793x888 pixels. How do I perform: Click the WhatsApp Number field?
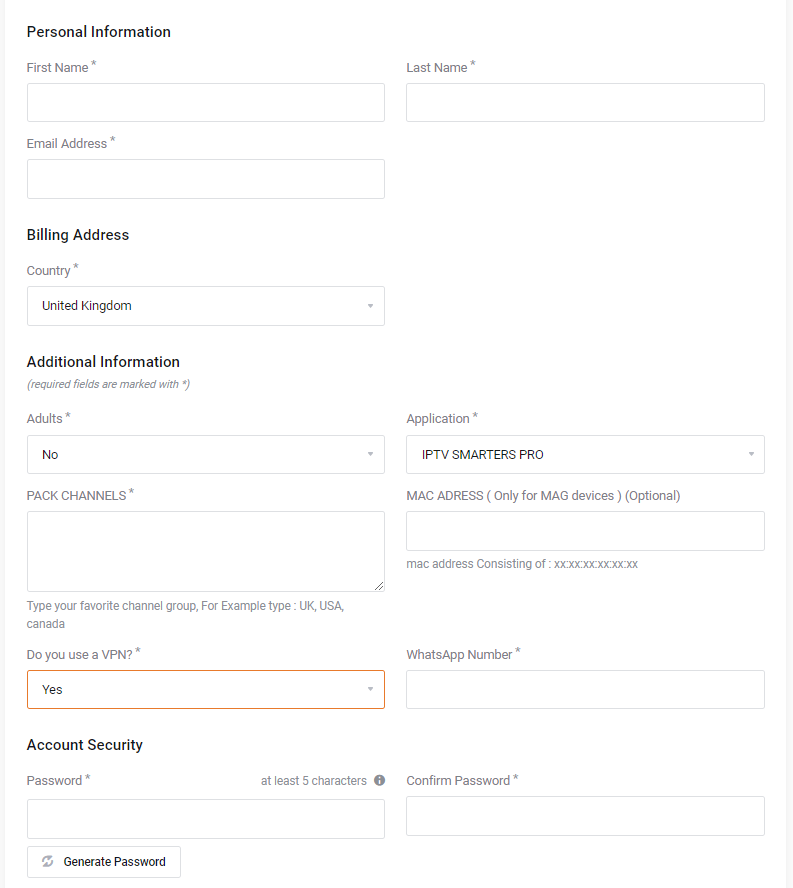(585, 690)
